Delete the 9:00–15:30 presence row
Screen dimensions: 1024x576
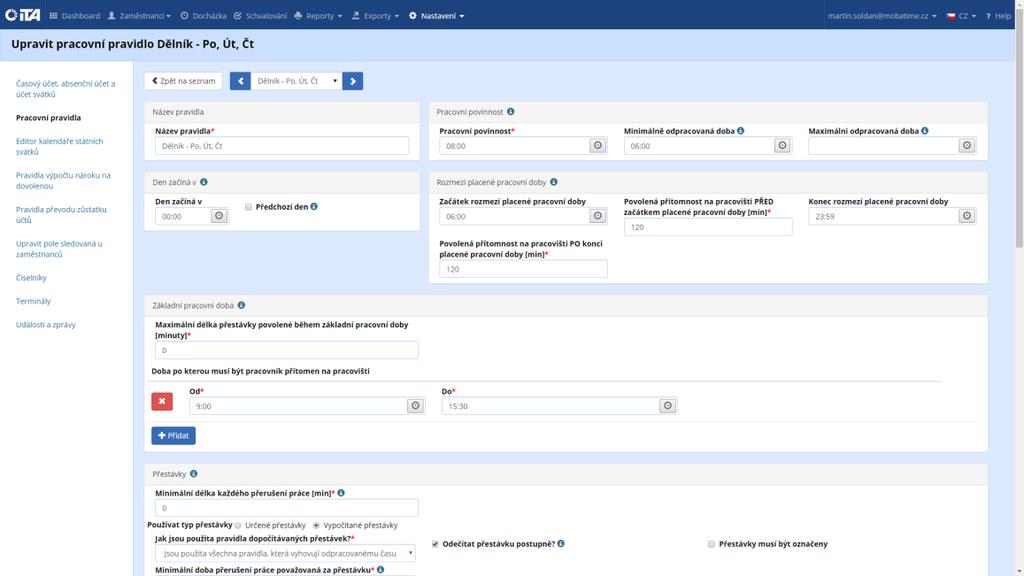[162, 401]
